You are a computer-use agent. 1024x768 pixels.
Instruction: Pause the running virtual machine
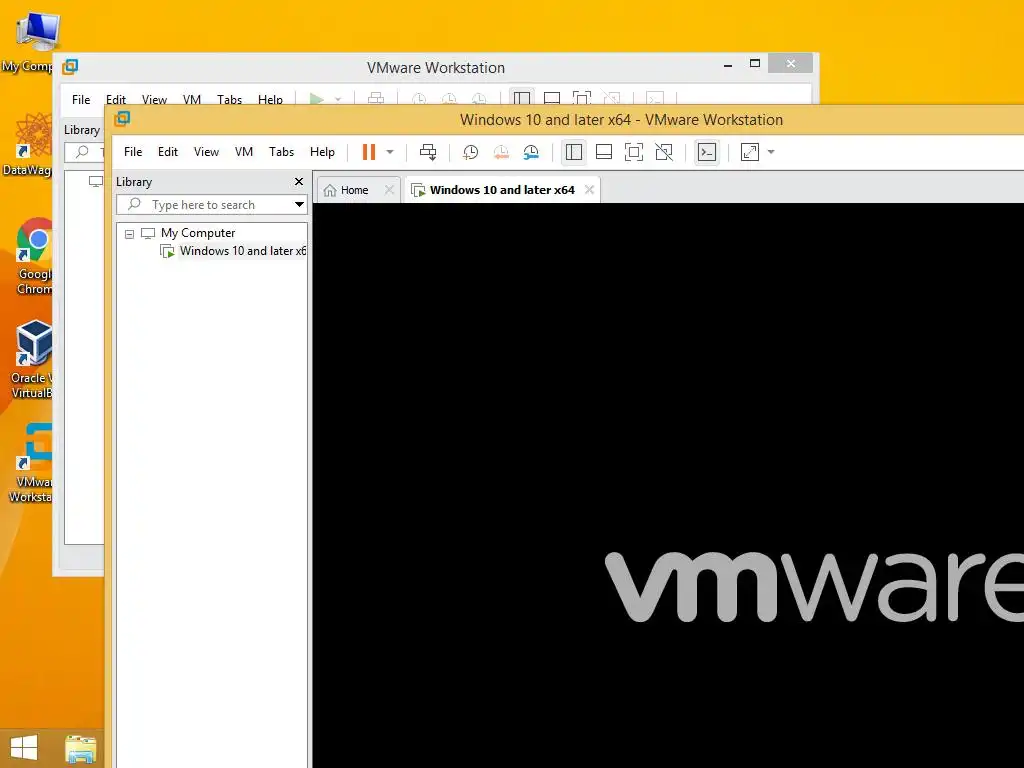[369, 152]
